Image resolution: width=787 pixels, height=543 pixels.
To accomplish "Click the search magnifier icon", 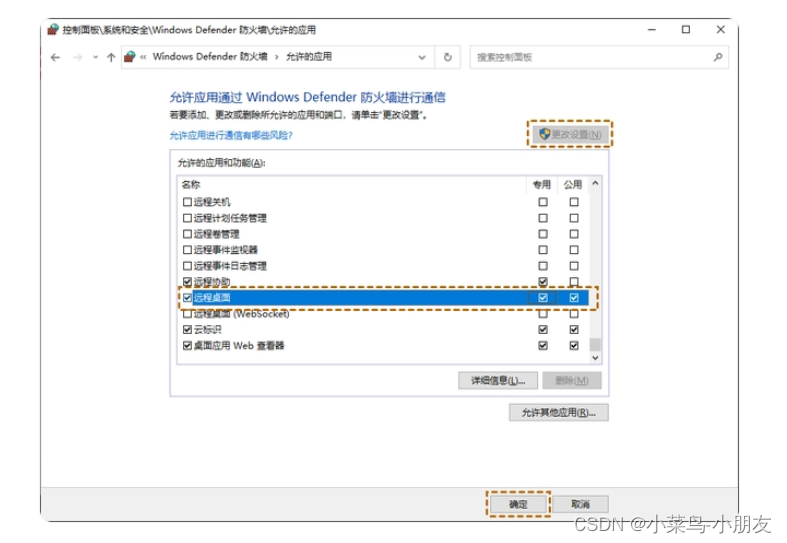I will (x=718, y=57).
